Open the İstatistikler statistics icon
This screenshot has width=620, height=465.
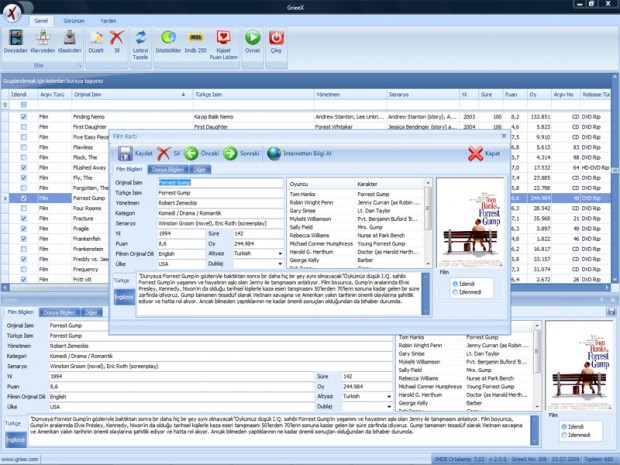point(168,38)
